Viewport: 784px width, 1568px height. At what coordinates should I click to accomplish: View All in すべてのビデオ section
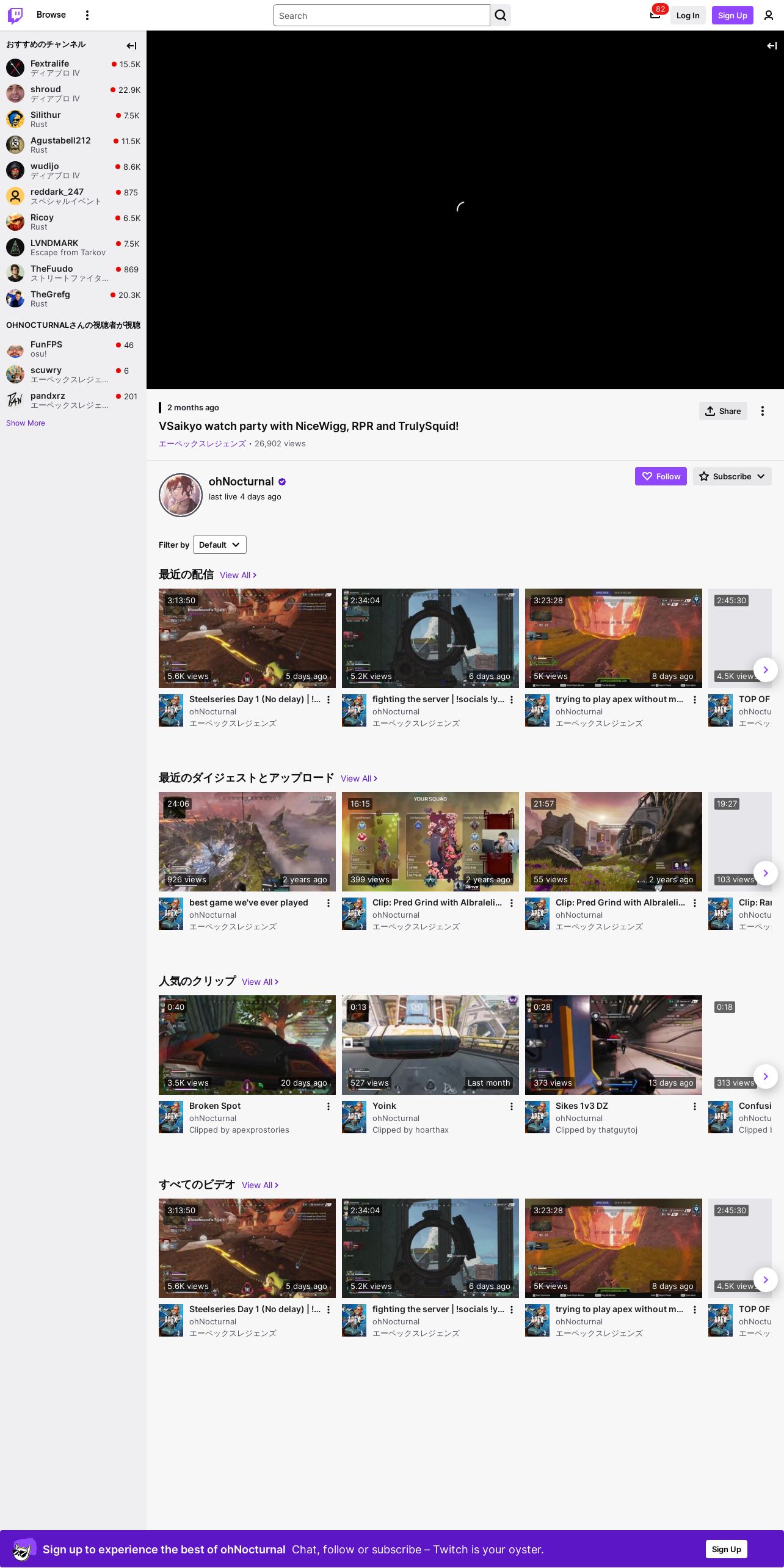[260, 1185]
